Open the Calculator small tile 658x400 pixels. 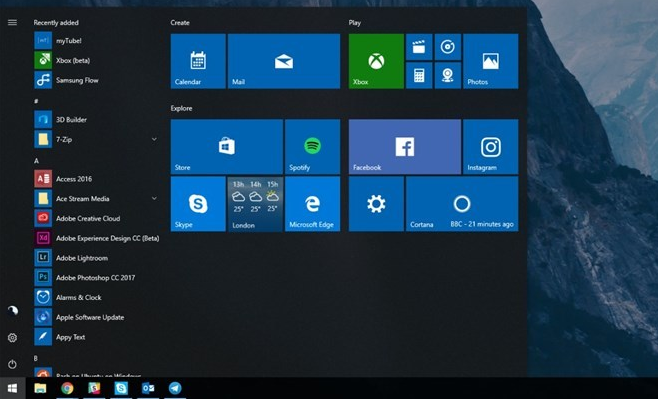pos(419,76)
